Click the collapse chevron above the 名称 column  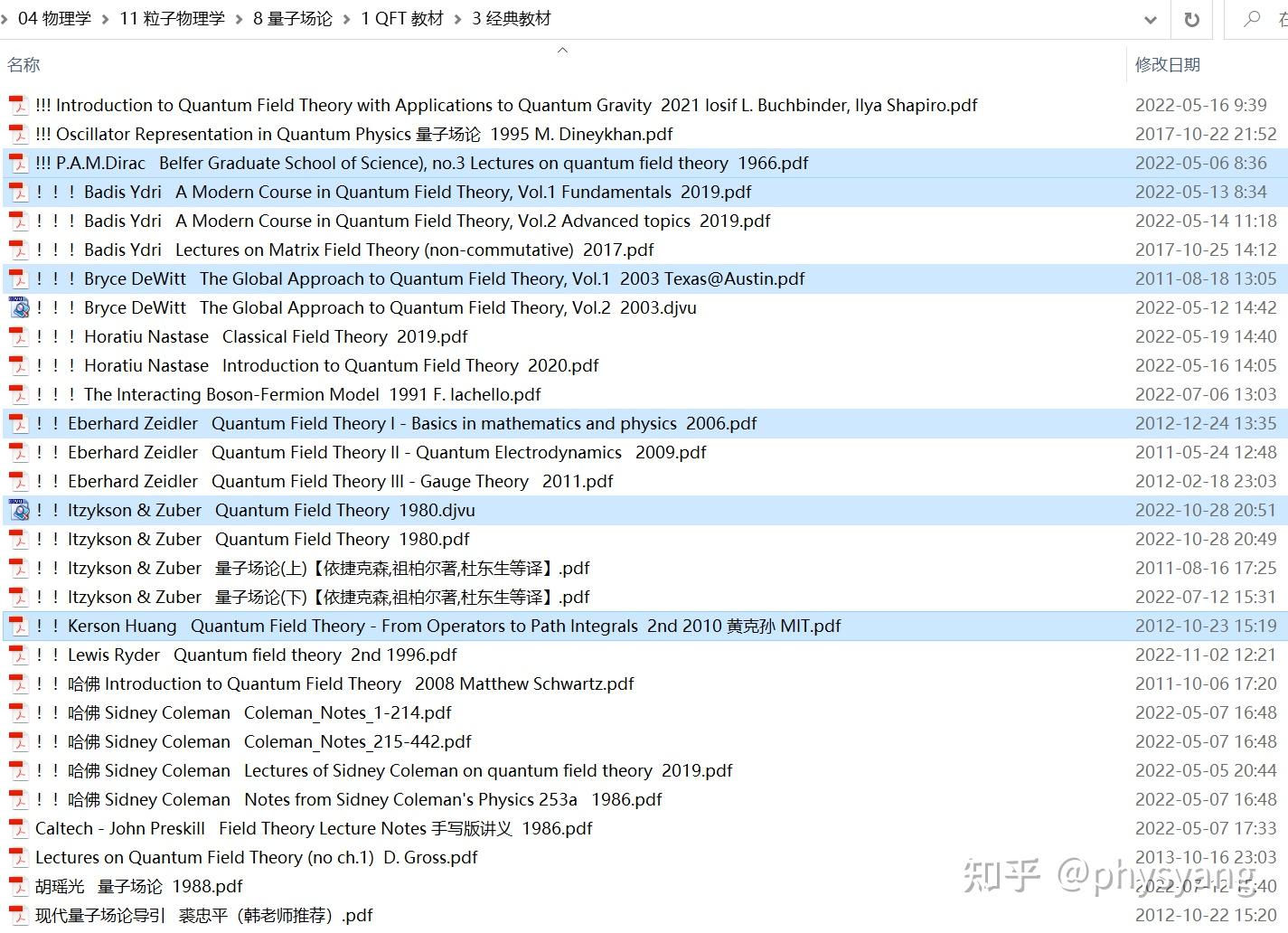click(x=562, y=51)
